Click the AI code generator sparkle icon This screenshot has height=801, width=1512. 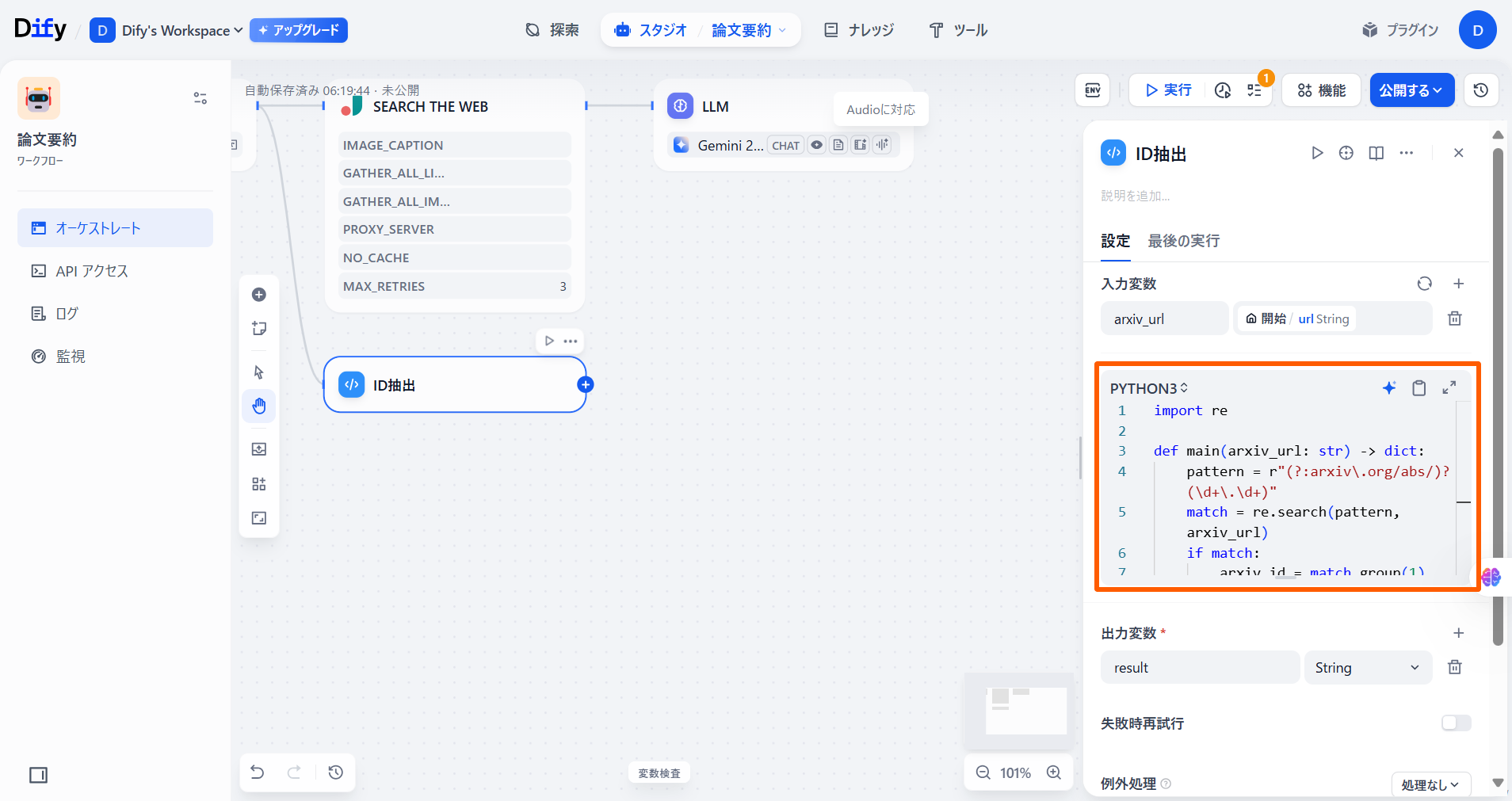[x=1388, y=387]
